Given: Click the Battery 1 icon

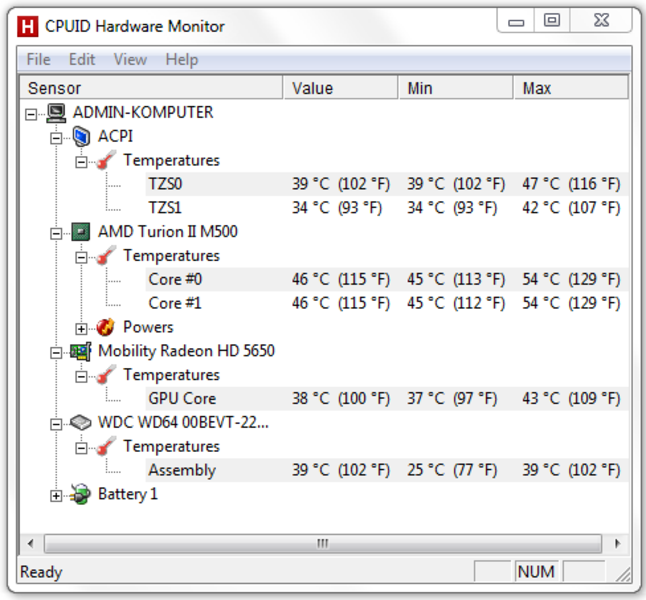Looking at the screenshot, I should [x=81, y=494].
